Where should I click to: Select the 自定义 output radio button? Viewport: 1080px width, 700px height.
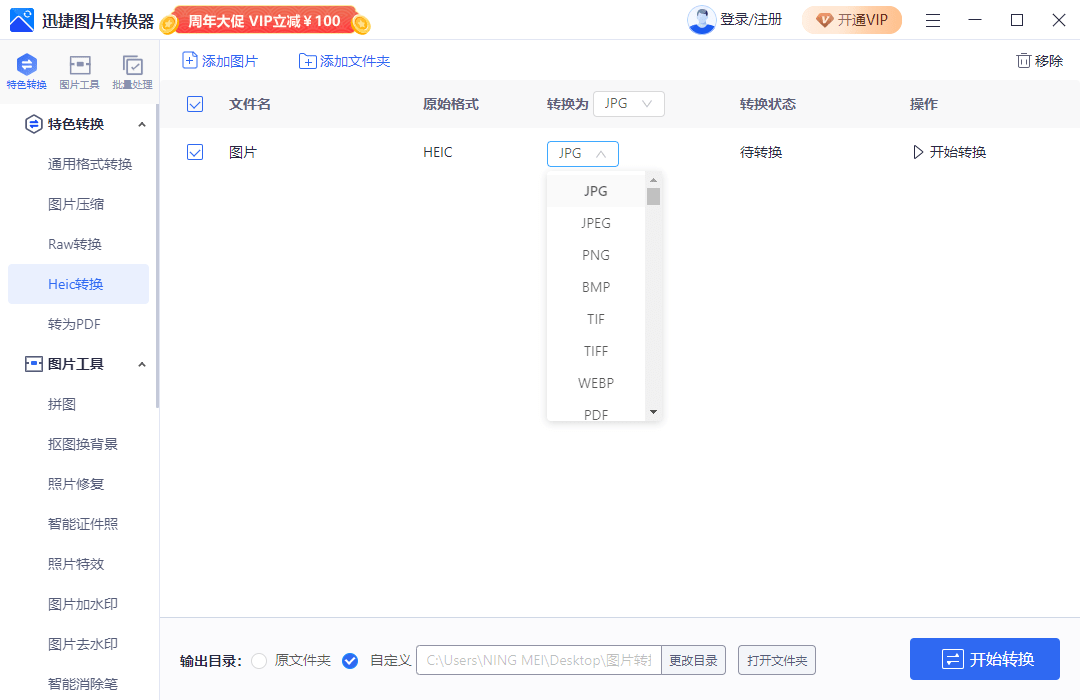click(350, 661)
